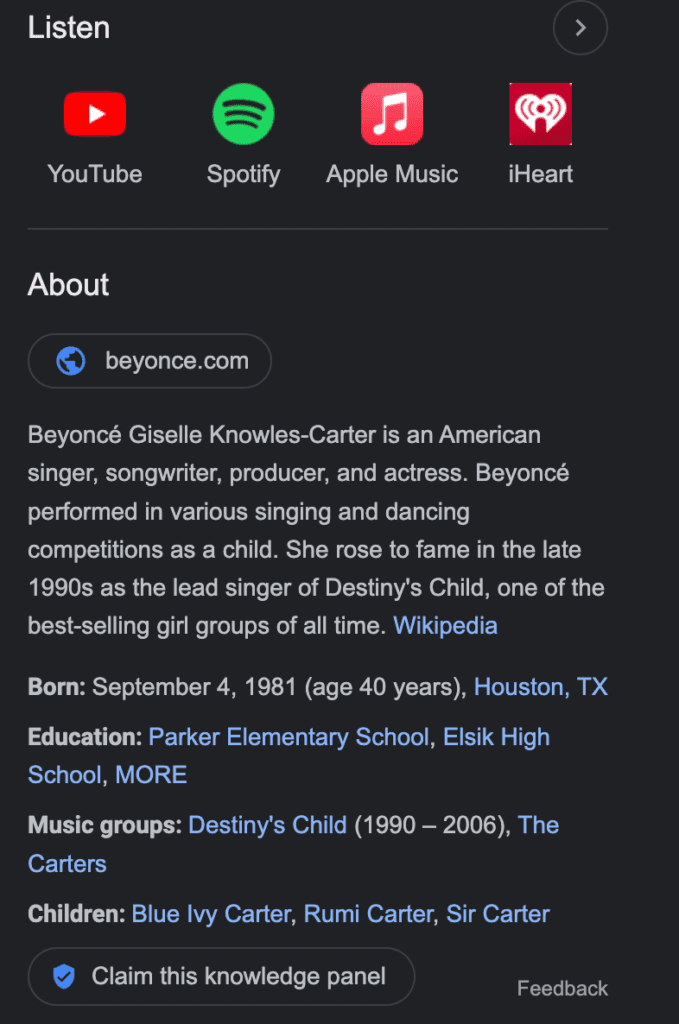Screen dimensions: 679x1024
Task: Click the Parker Elementary School link
Action: click(289, 737)
